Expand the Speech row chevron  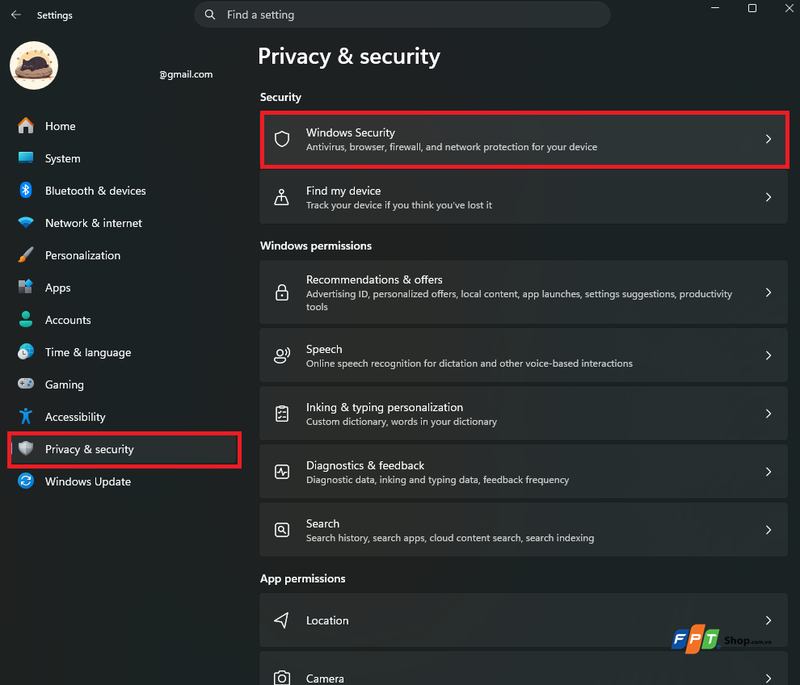click(768, 356)
